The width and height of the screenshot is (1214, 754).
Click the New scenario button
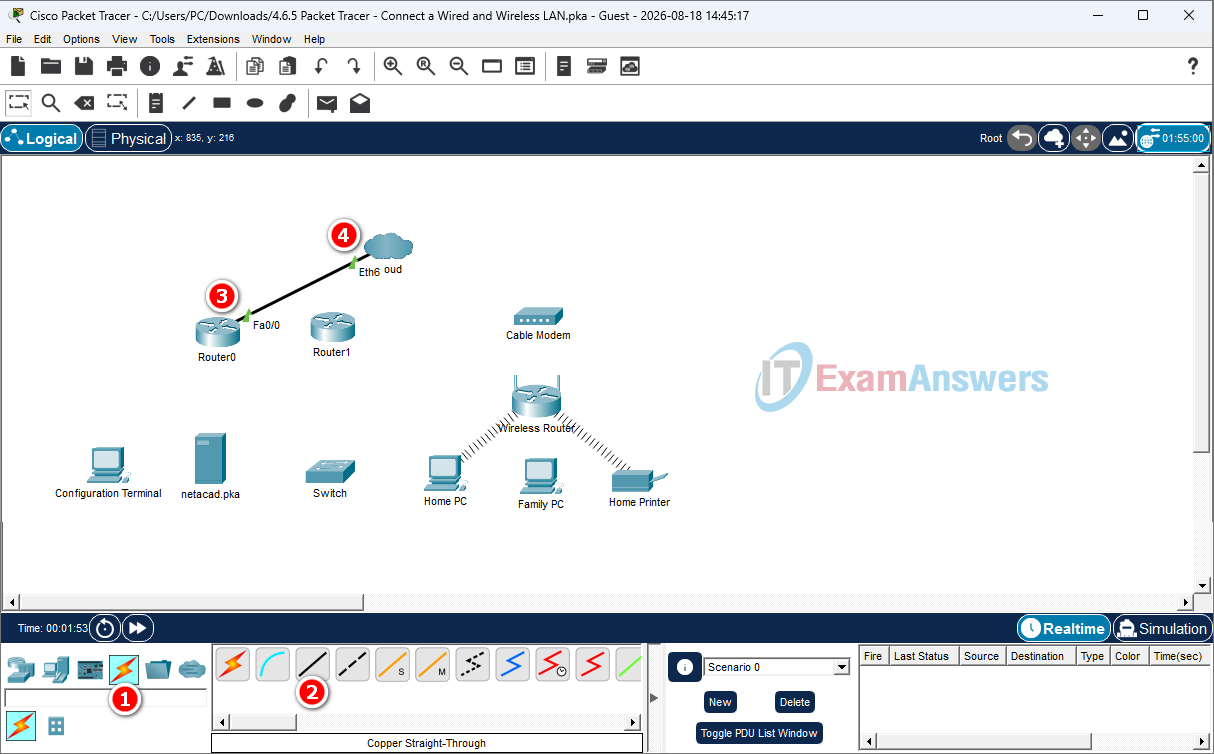click(720, 702)
